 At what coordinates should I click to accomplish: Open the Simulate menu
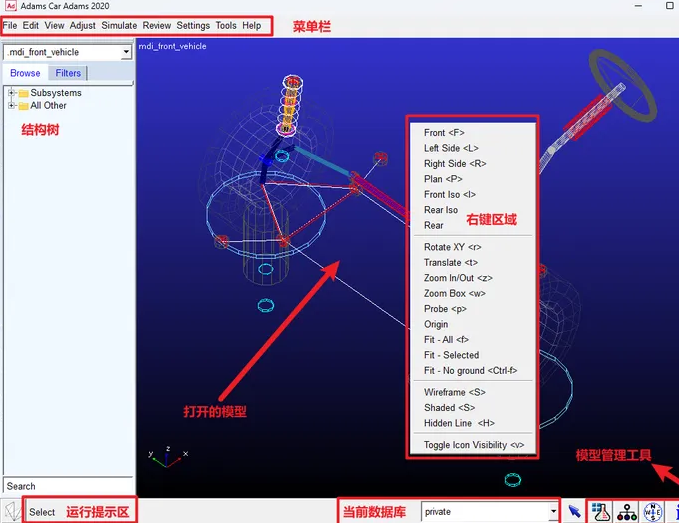pos(119,25)
